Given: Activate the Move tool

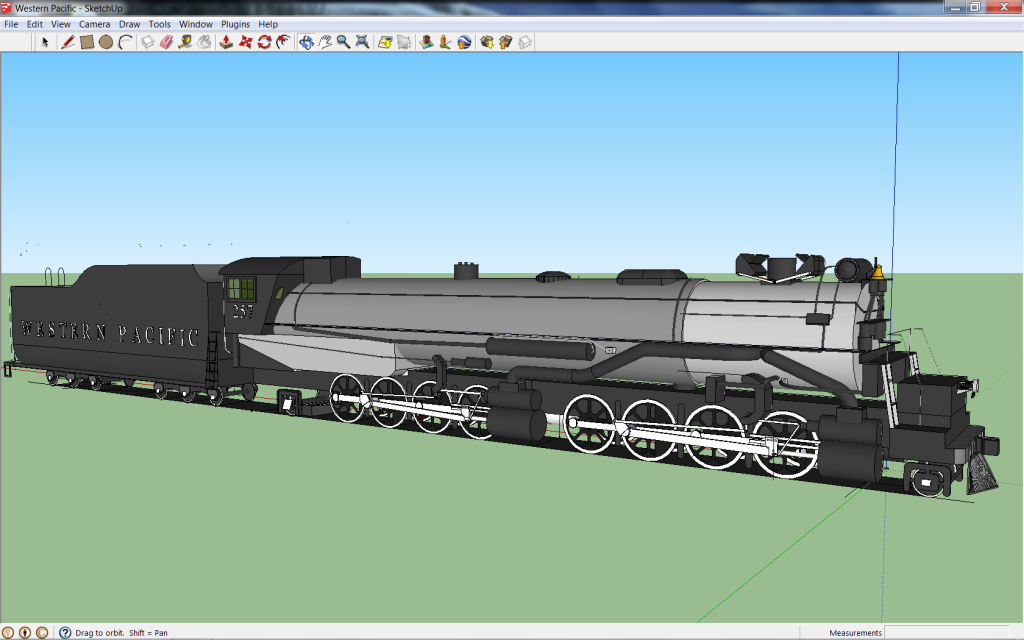Looking at the screenshot, I should click(246, 42).
